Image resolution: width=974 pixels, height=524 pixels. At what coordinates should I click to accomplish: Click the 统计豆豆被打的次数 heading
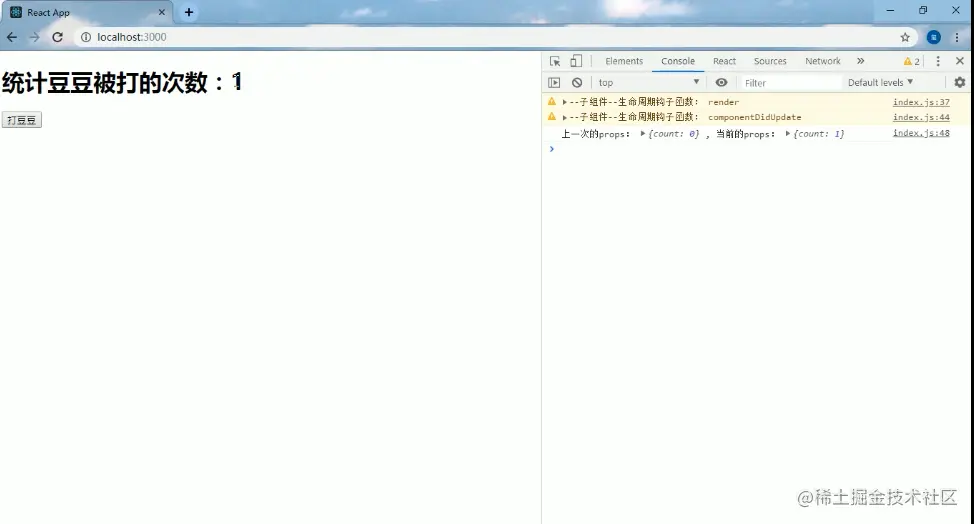click(122, 82)
